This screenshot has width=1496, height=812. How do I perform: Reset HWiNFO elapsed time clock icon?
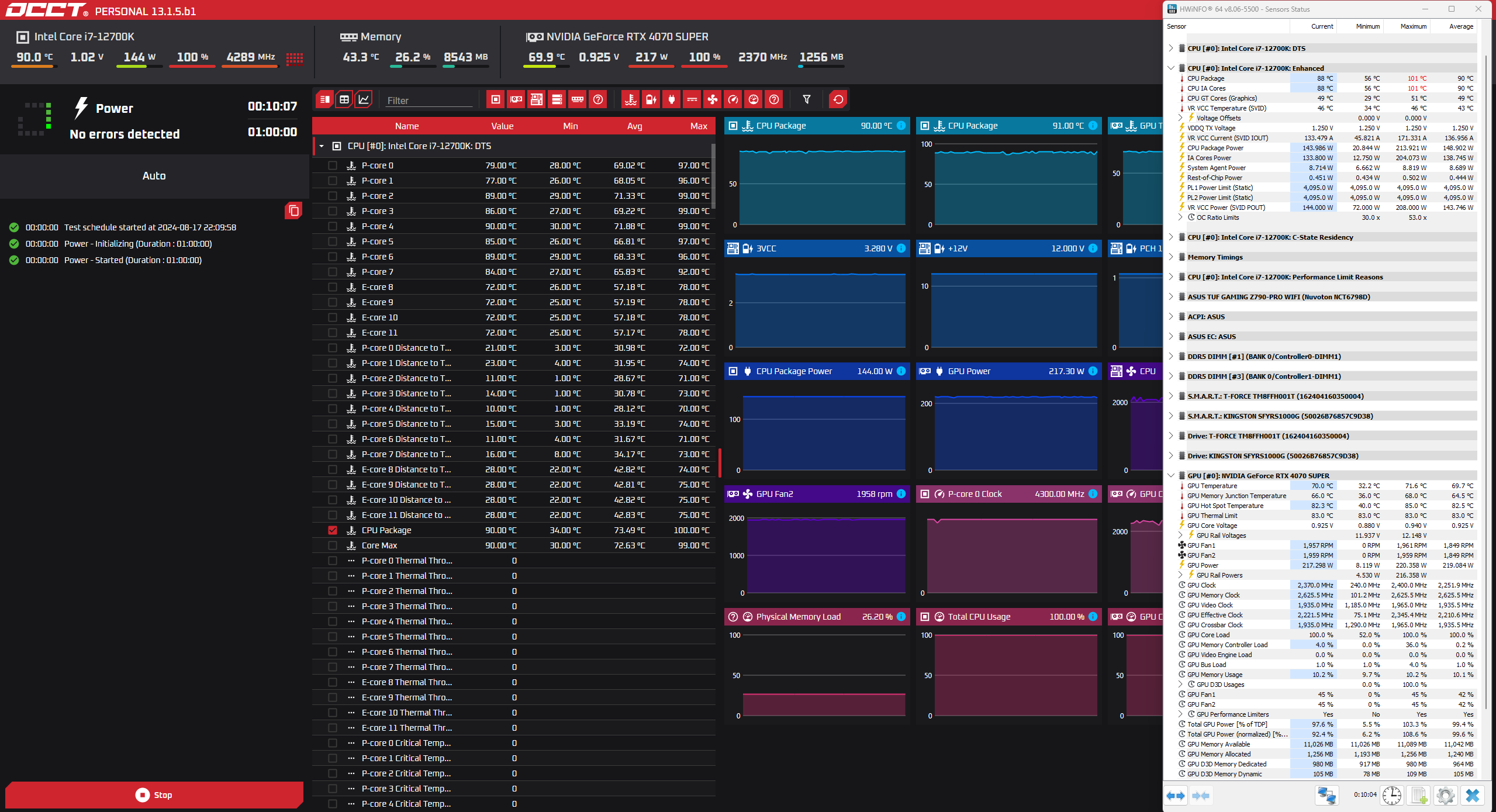tap(1392, 796)
